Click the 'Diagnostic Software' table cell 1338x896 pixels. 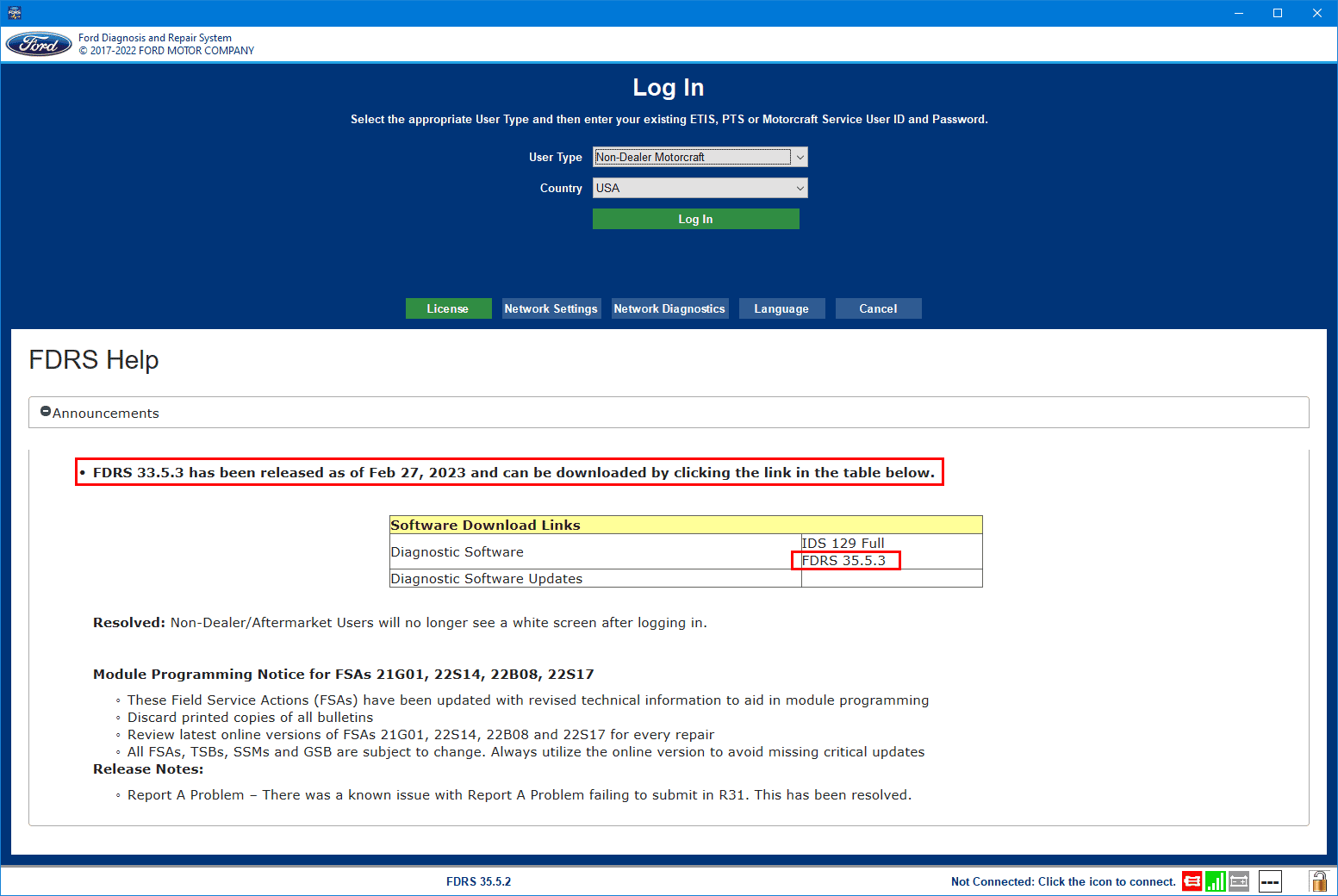click(x=595, y=551)
